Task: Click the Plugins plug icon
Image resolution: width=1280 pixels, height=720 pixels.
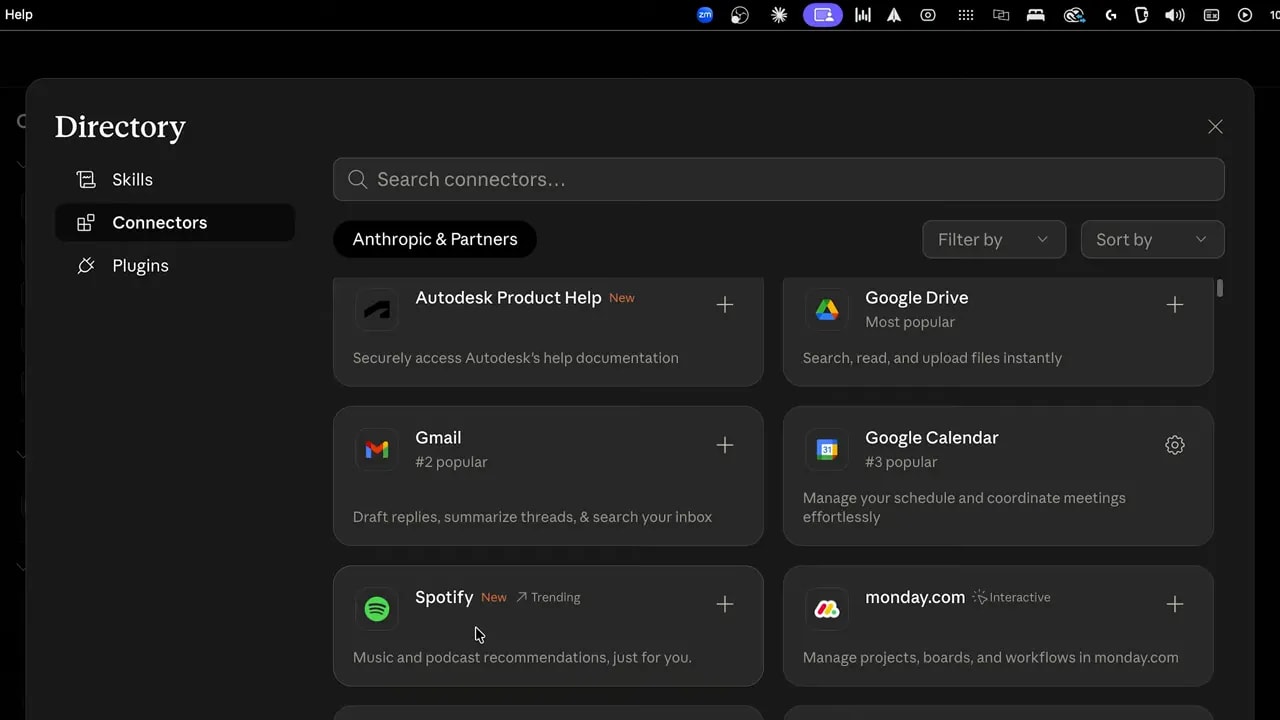Action: coord(86,266)
